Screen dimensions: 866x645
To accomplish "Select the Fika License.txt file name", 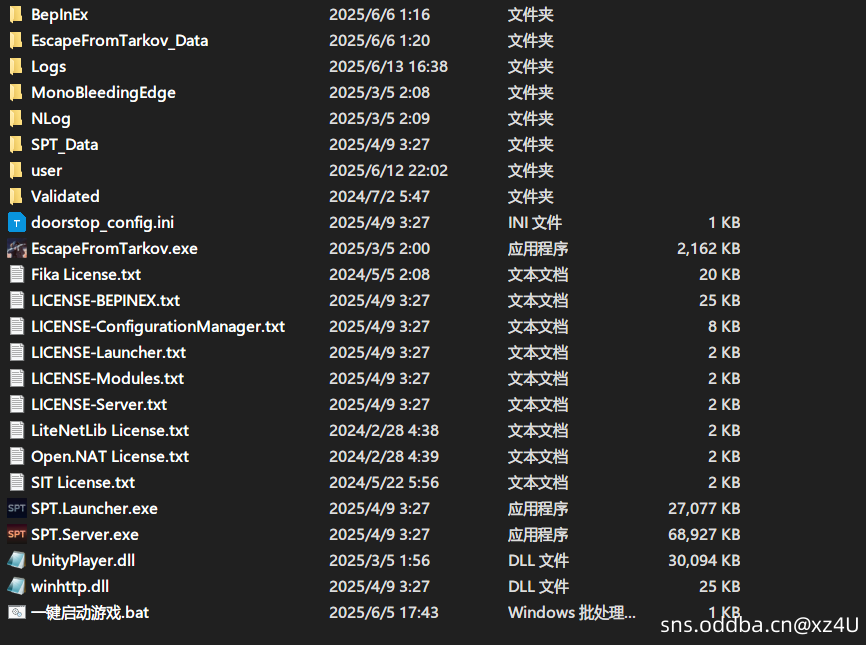I will pyautogui.click(x=86, y=274).
